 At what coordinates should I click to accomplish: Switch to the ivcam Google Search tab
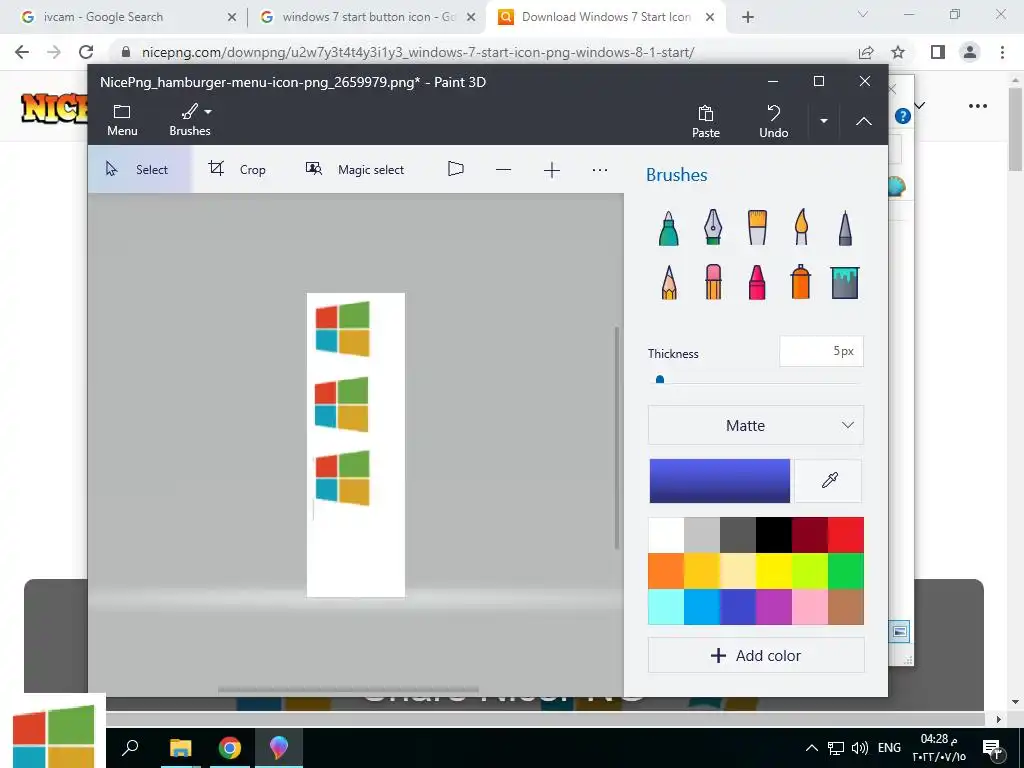click(127, 17)
